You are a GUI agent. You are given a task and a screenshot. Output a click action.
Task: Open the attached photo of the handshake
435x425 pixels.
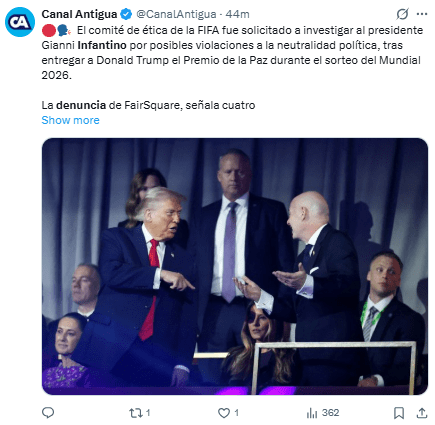235,266
